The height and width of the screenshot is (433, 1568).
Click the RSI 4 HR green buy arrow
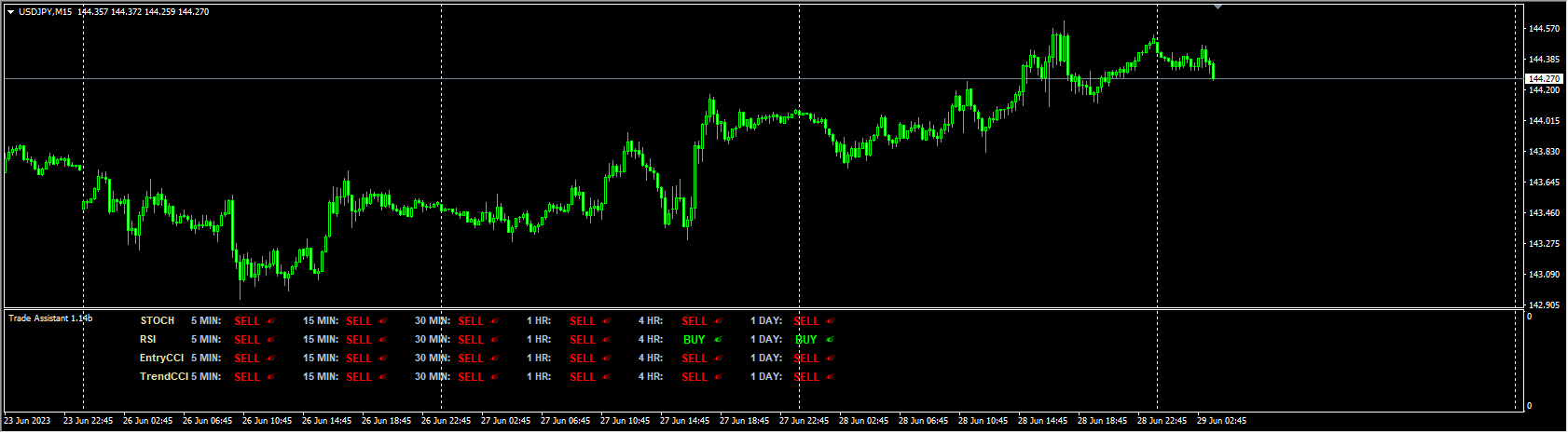coord(718,340)
